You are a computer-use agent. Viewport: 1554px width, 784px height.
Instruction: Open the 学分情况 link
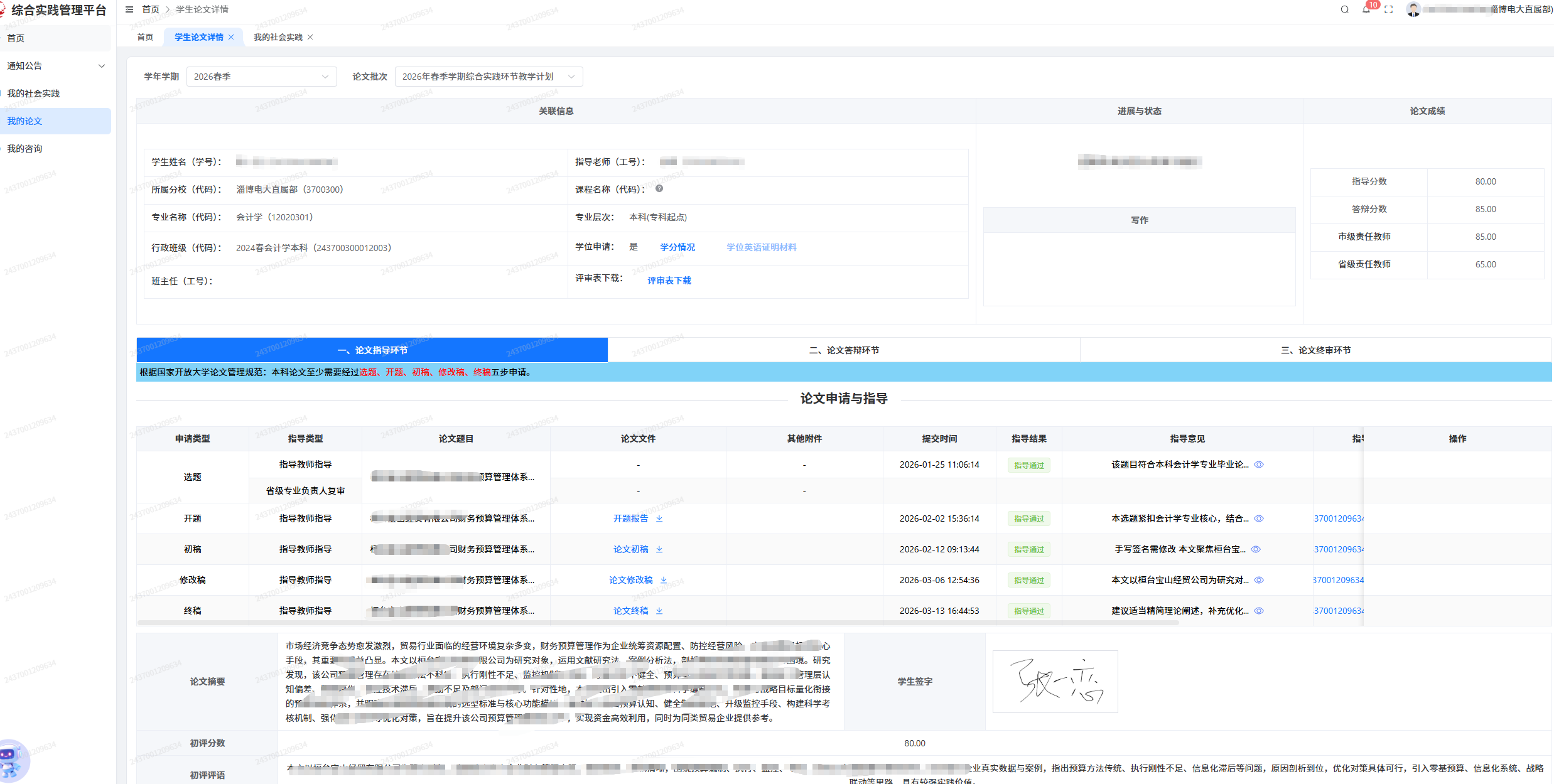tap(677, 247)
